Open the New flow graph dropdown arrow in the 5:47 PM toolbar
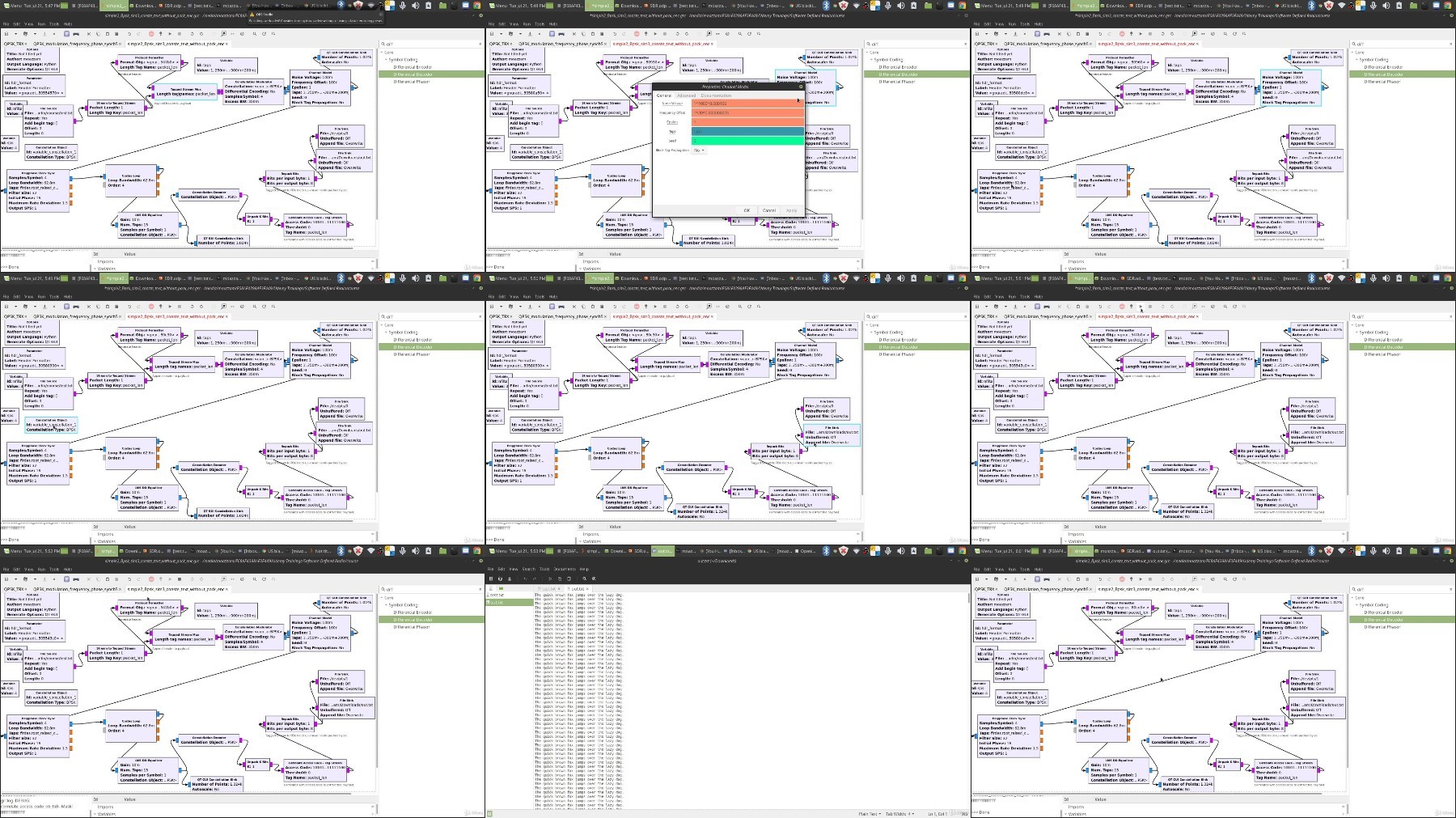 pos(15,34)
